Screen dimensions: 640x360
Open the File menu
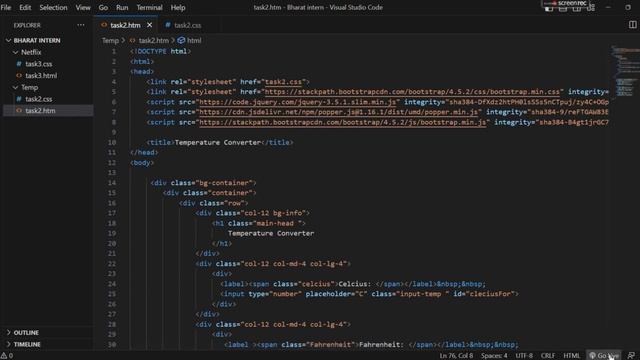(6, 7)
